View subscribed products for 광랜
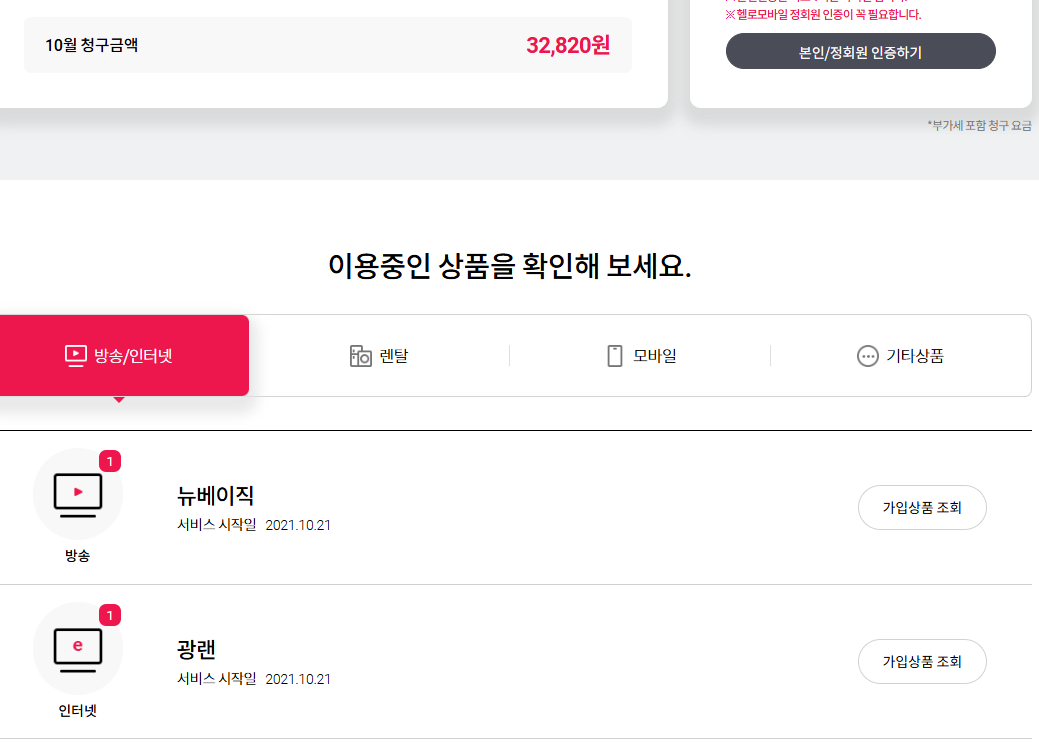 (x=922, y=662)
